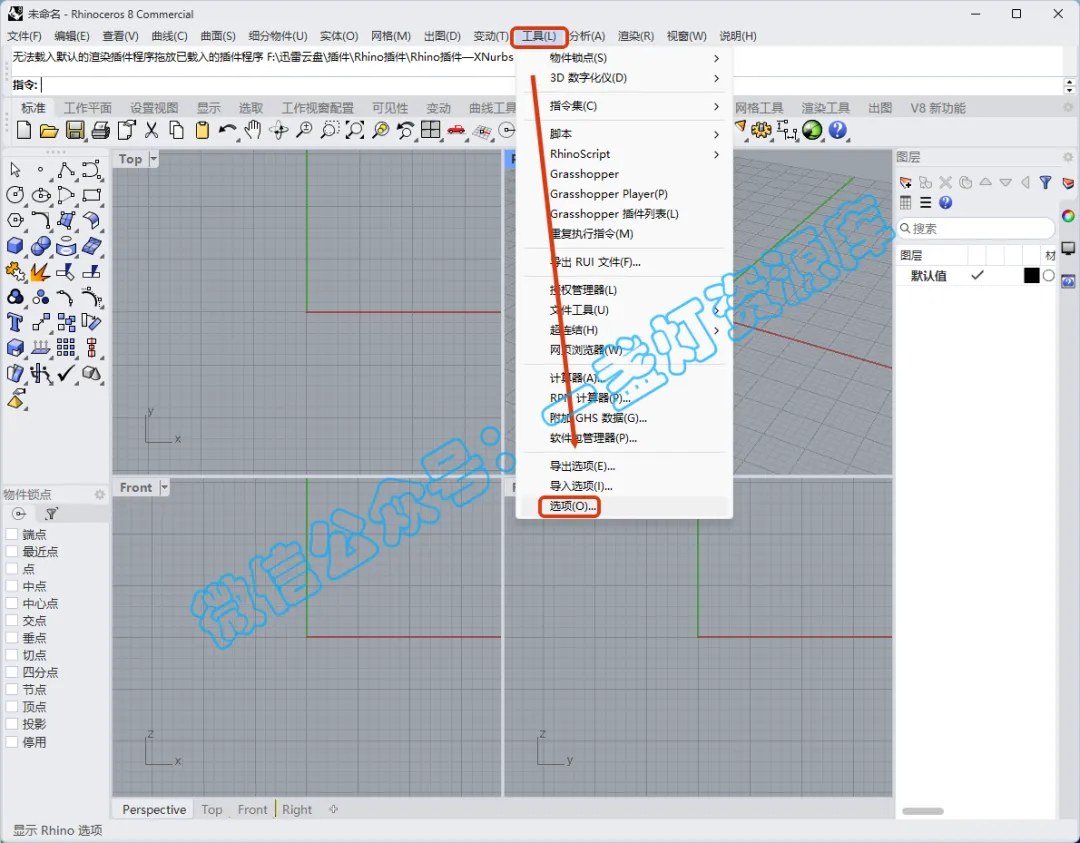Click the New file icon
This screenshot has height=843, width=1080.
(x=24, y=130)
